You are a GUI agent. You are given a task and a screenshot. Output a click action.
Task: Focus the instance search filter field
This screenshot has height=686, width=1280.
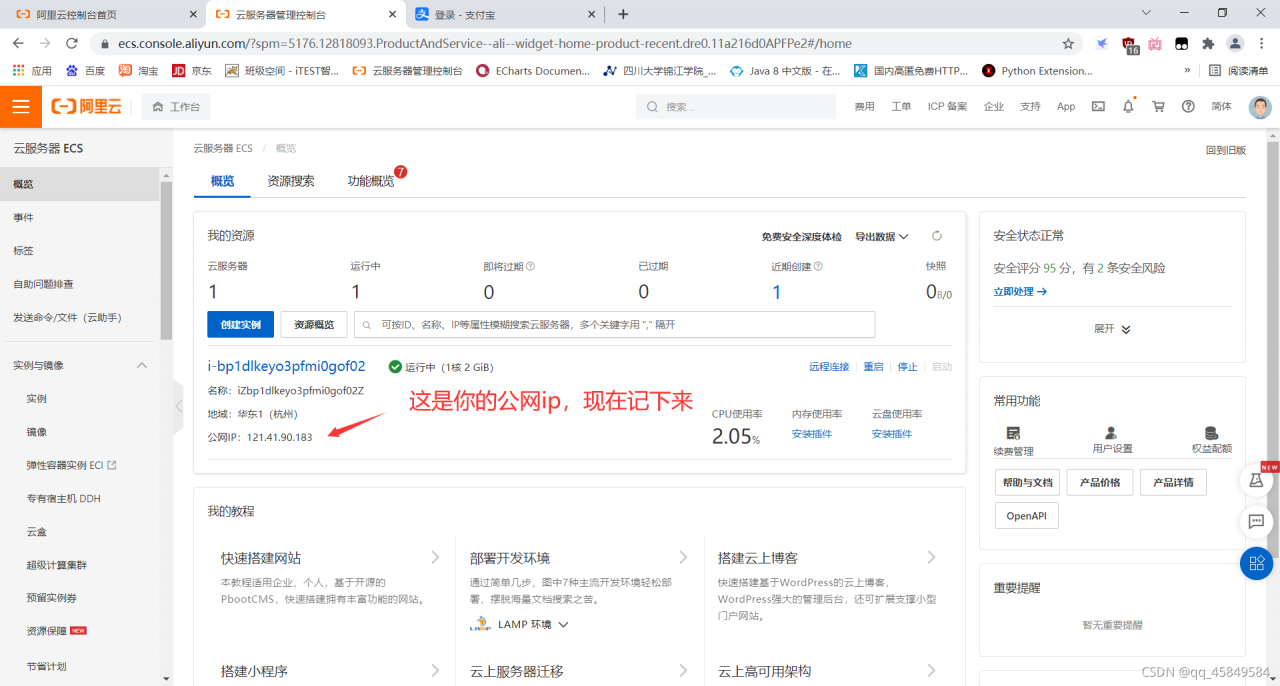(615, 324)
